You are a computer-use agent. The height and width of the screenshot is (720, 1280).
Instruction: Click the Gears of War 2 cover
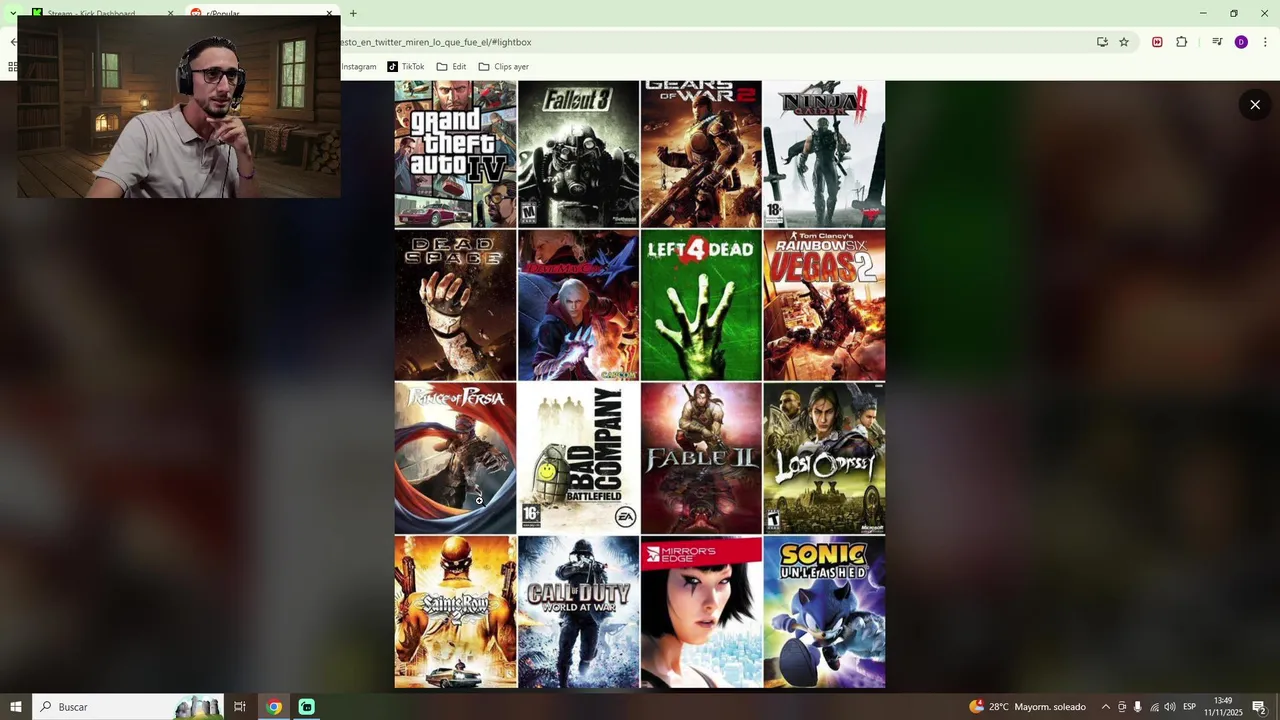click(x=701, y=154)
